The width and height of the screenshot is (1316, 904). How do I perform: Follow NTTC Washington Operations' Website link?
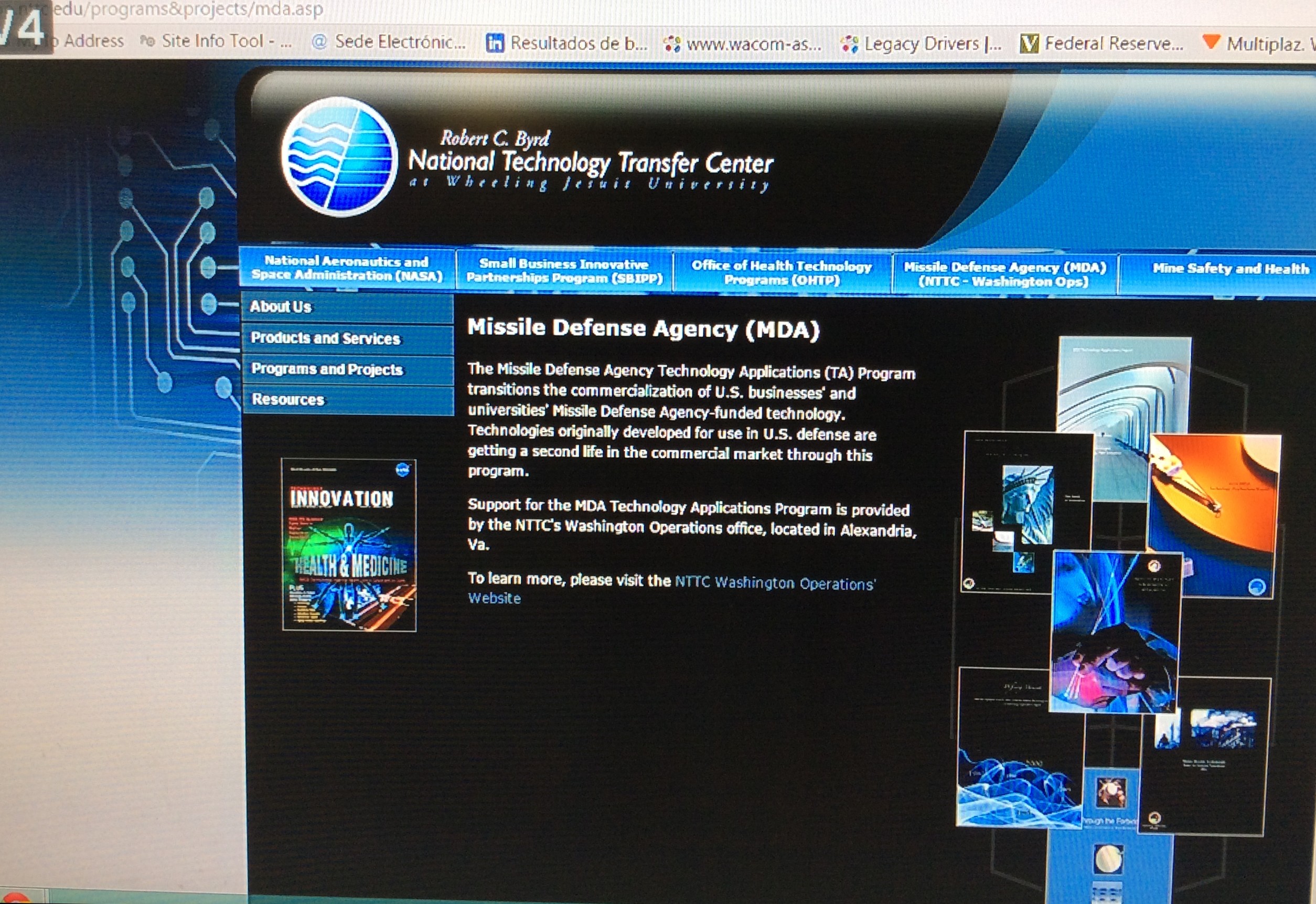pos(671,590)
